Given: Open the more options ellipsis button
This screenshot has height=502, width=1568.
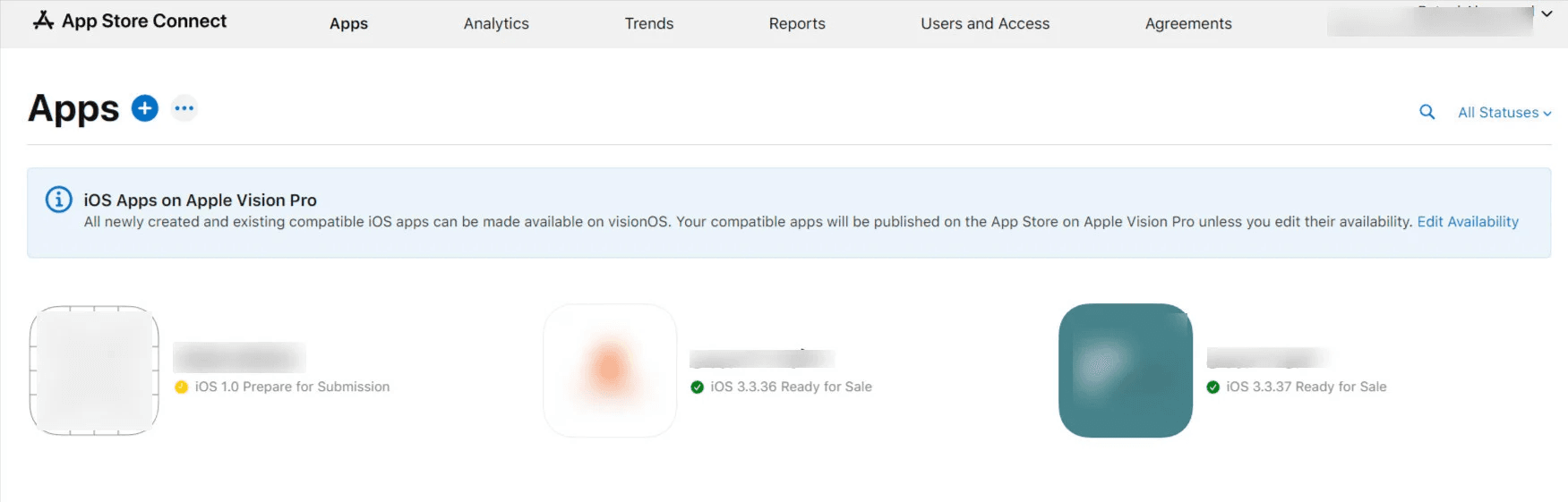Looking at the screenshot, I should pos(184,108).
